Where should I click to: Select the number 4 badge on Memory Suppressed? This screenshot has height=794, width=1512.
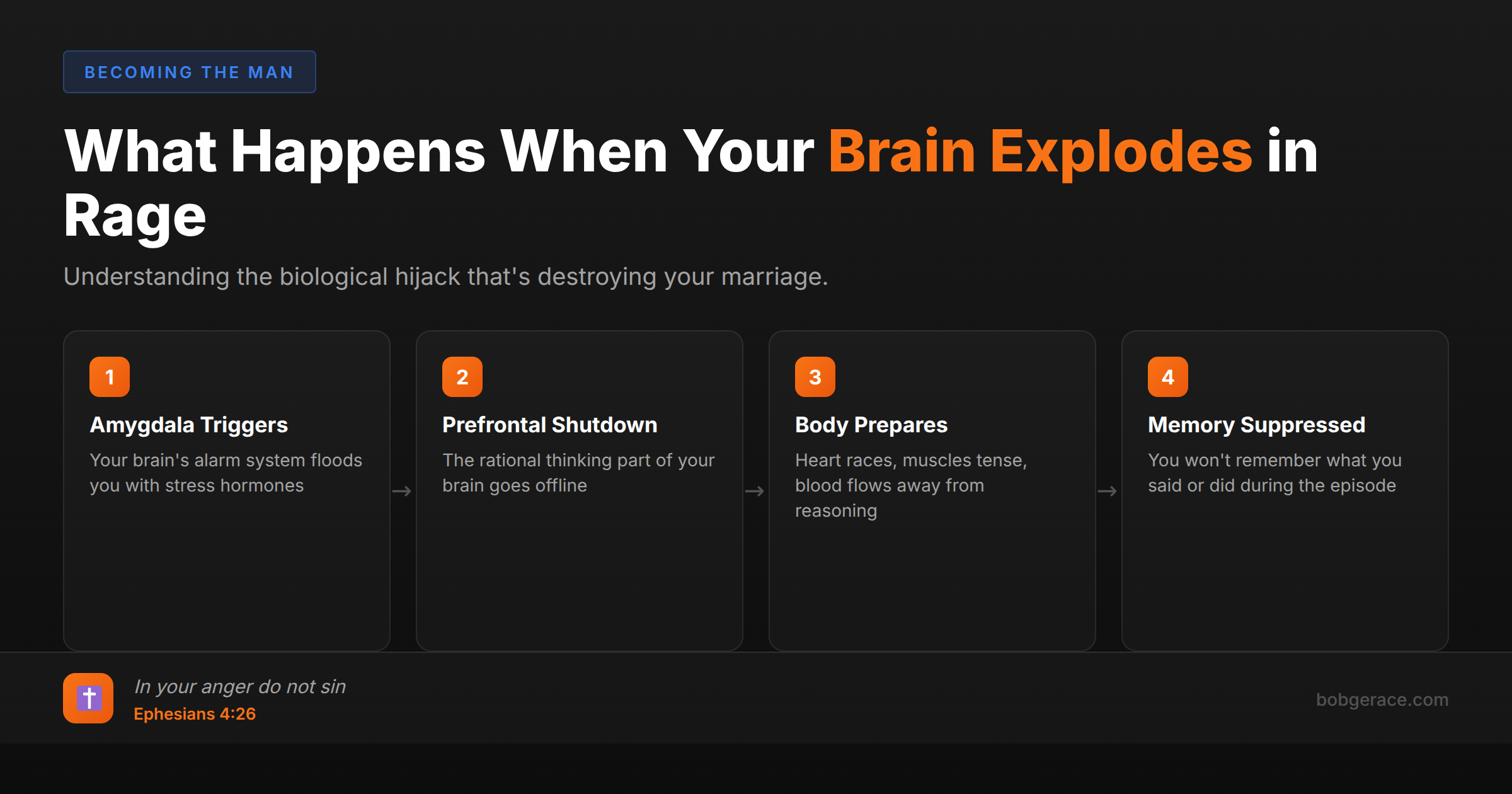click(1167, 376)
